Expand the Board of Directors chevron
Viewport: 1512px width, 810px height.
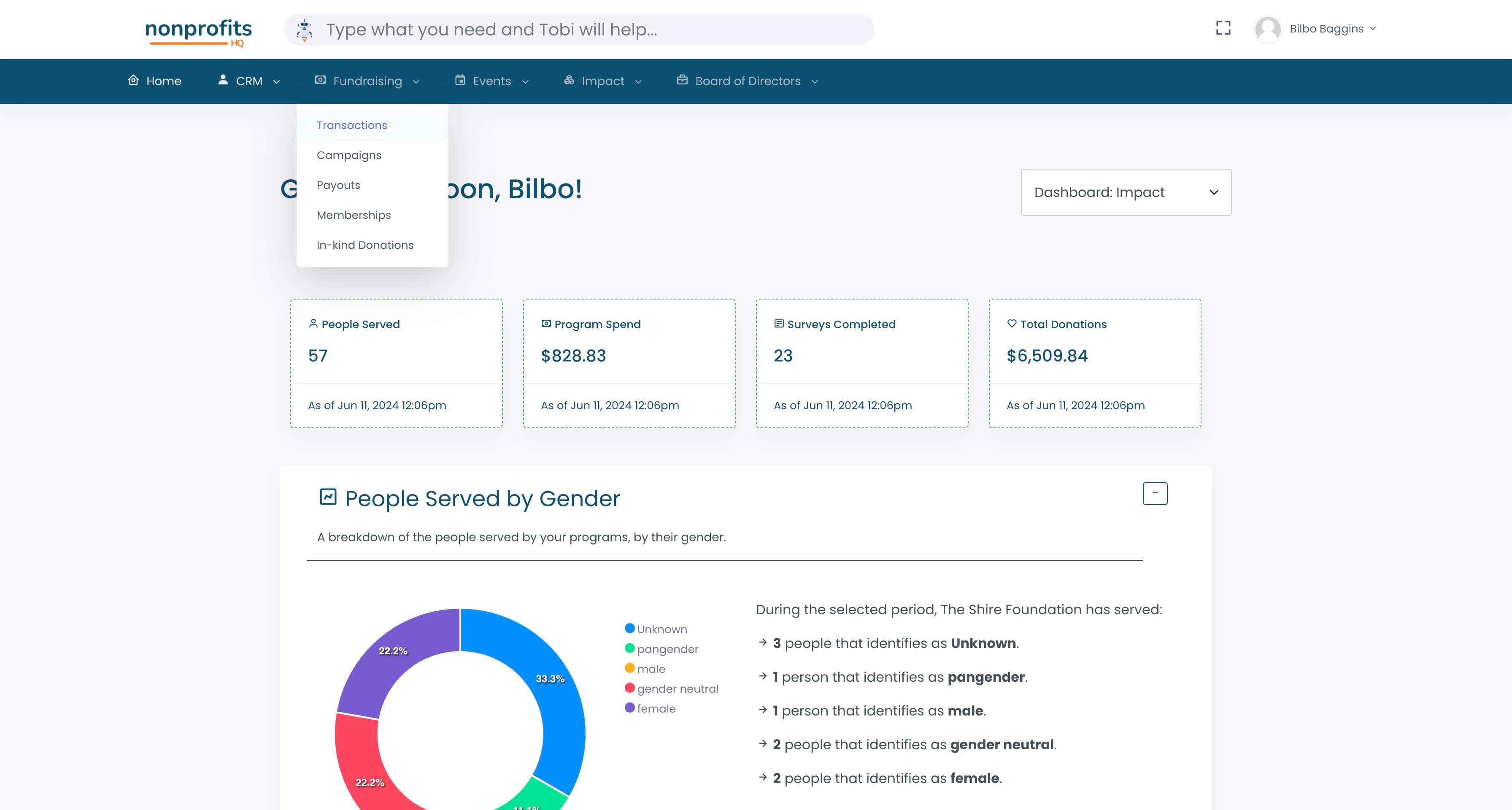[815, 81]
